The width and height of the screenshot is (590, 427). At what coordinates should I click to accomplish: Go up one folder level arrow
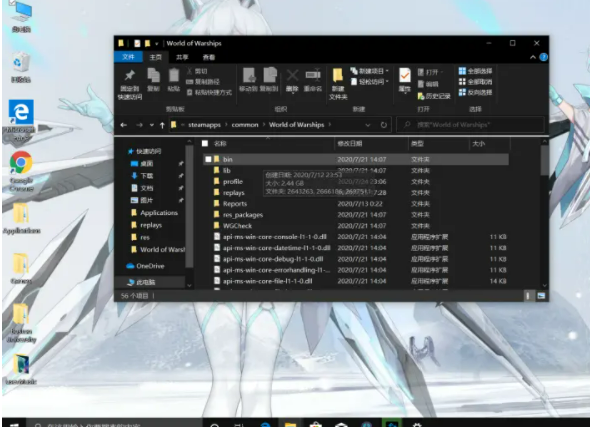[162, 125]
